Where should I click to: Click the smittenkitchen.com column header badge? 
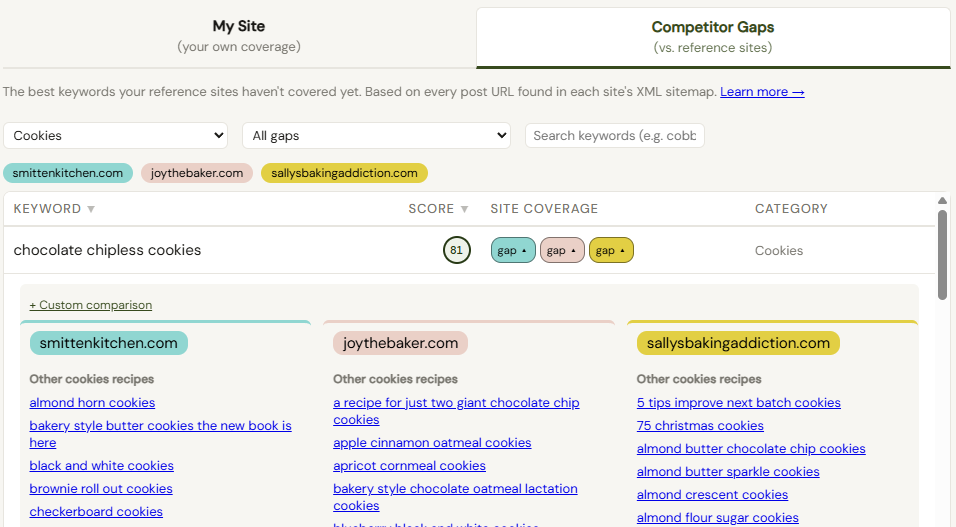coord(109,343)
